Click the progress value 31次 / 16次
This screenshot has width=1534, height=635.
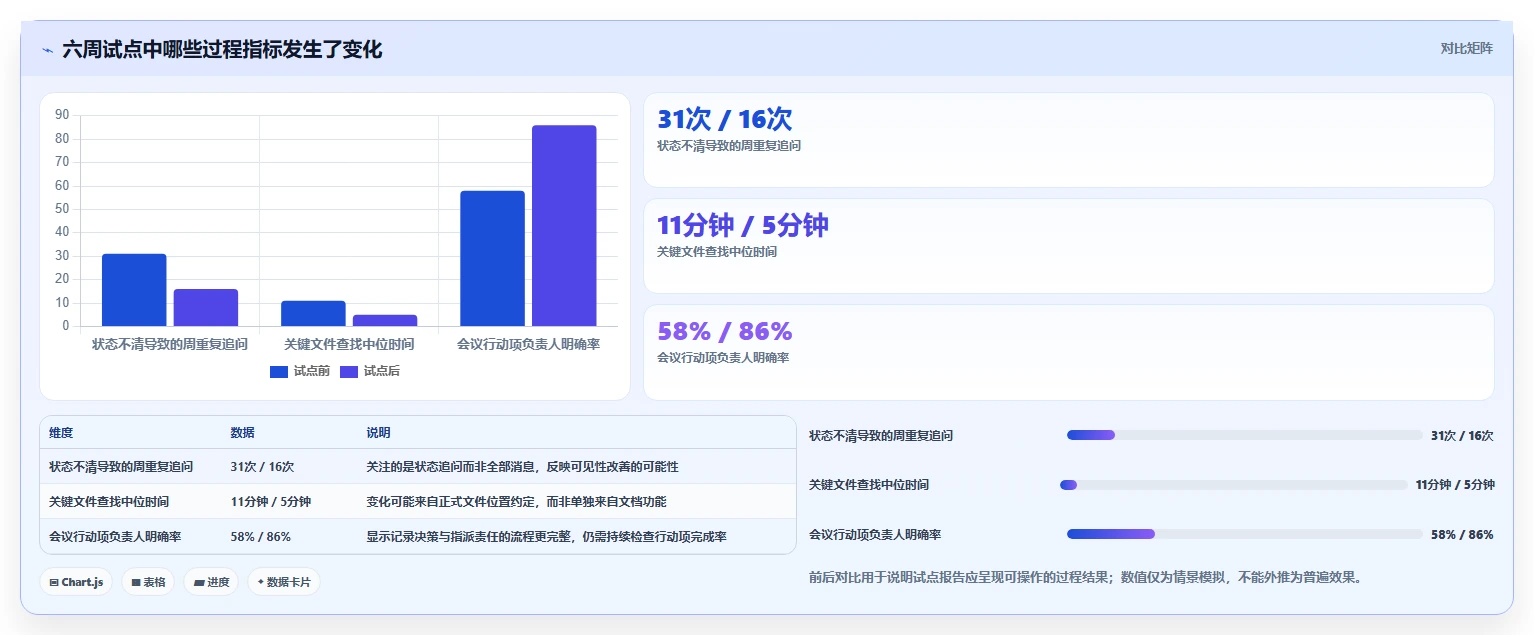click(1462, 436)
